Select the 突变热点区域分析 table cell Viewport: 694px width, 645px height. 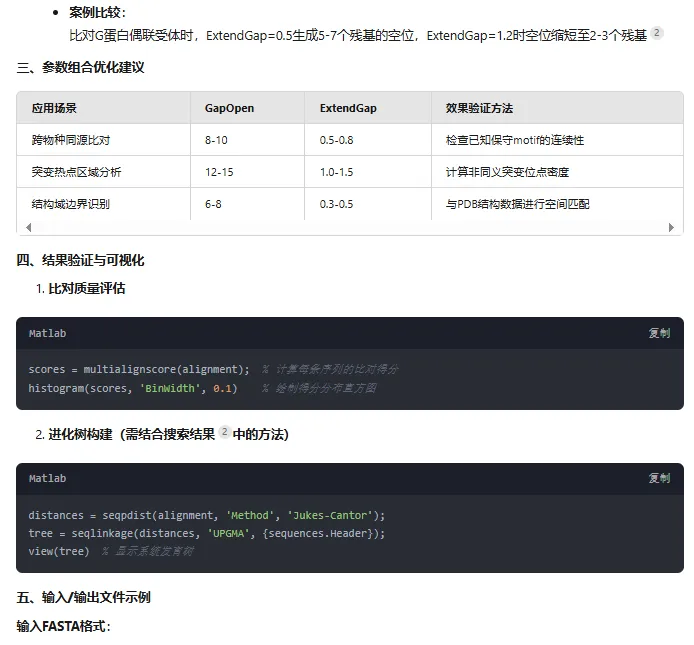click(x=76, y=172)
